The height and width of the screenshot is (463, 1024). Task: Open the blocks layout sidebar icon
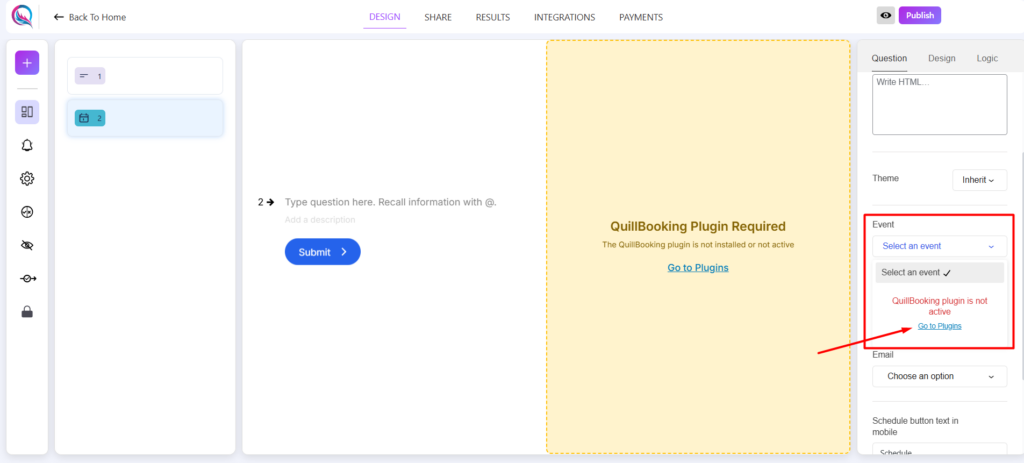pos(27,112)
